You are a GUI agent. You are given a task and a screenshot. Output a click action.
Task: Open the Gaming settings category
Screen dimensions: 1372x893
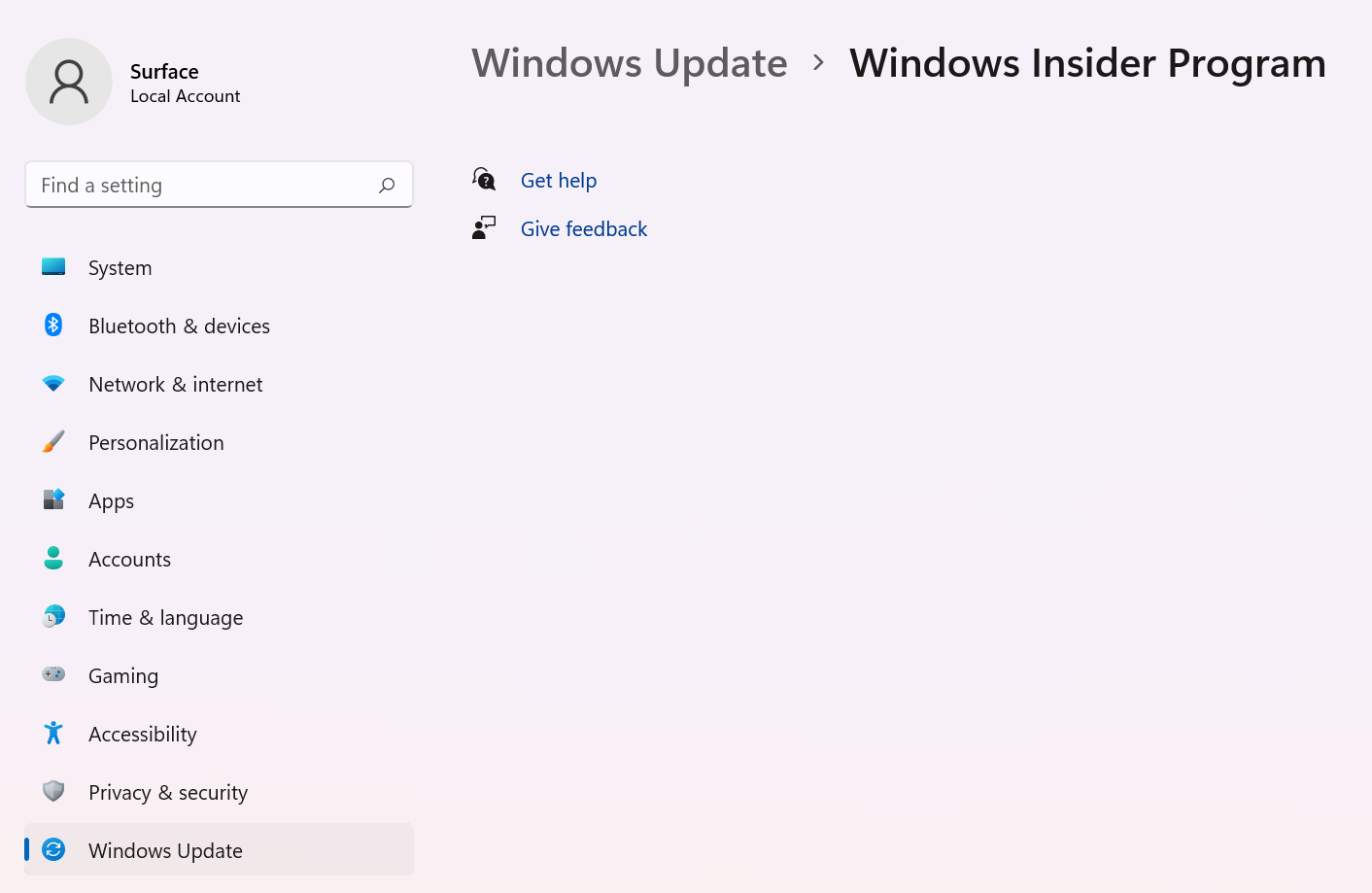coord(220,675)
